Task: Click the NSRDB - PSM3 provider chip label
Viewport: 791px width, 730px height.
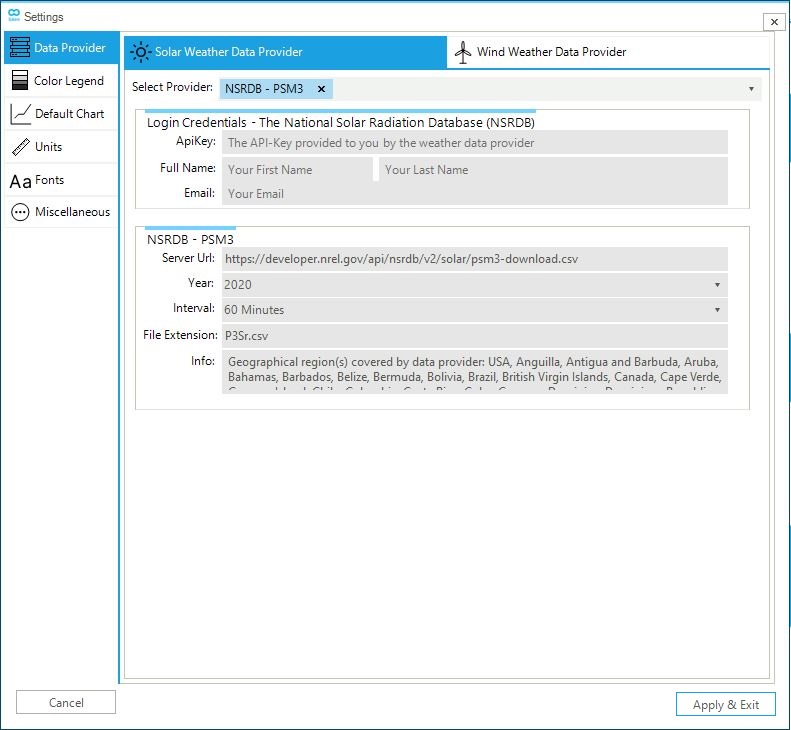Action: pyautogui.click(x=264, y=89)
